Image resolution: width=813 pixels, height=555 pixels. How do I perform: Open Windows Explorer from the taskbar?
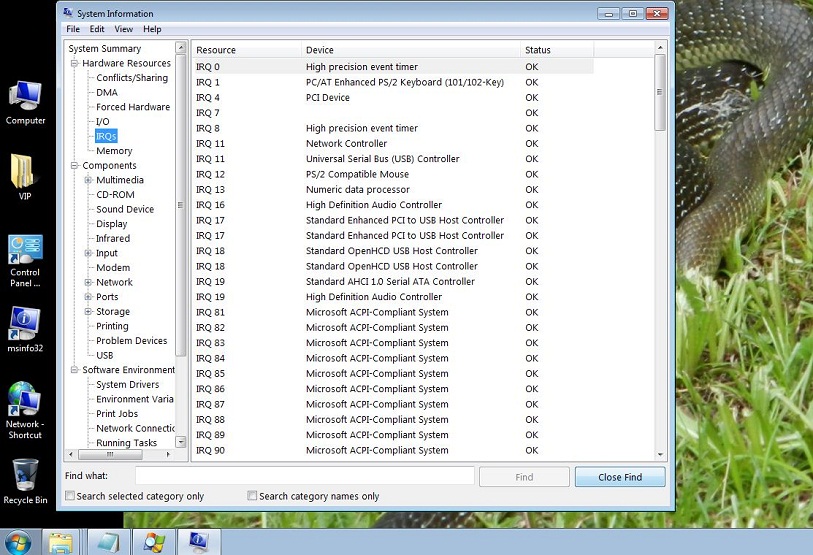point(61,543)
